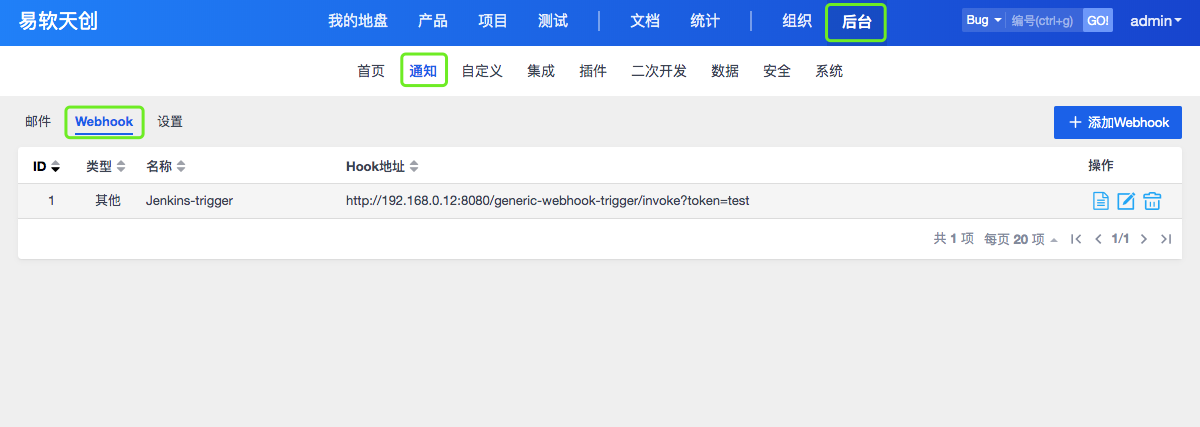Sort webhooks by 名称 column
Viewport: 1200px width, 427px height.
click(165, 166)
